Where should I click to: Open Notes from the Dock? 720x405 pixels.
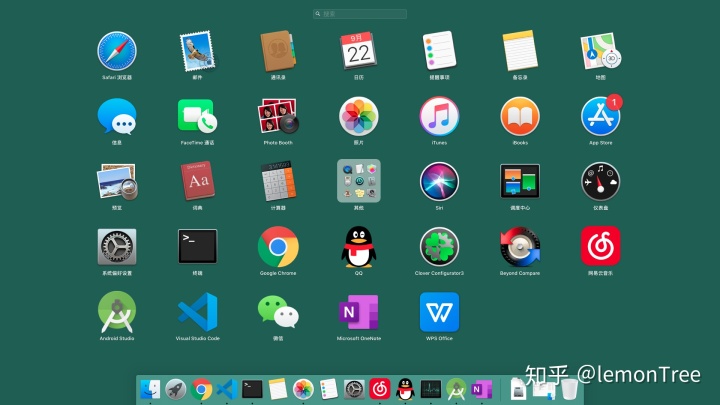click(x=278, y=389)
